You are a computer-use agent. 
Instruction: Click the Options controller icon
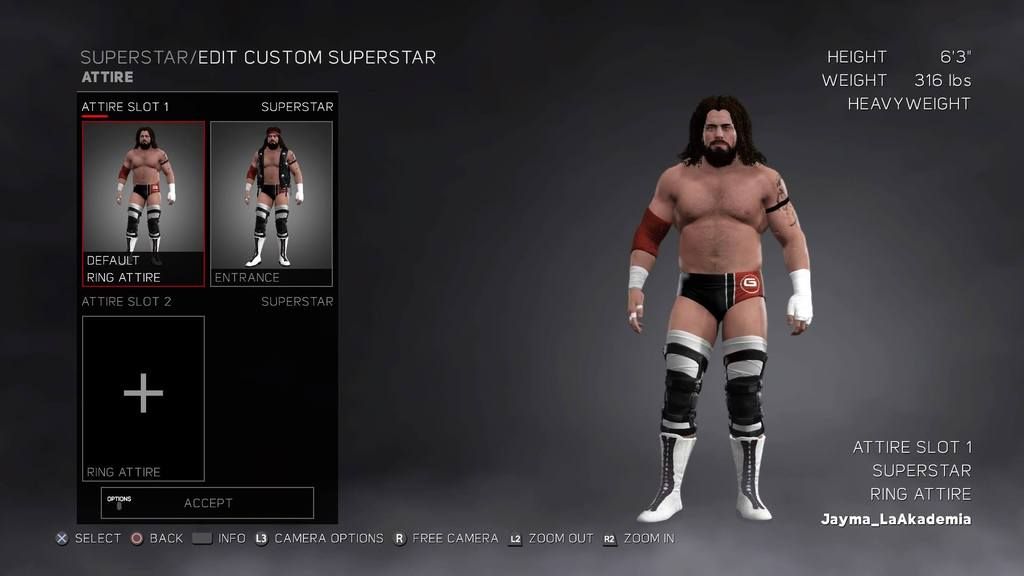[x=119, y=502]
